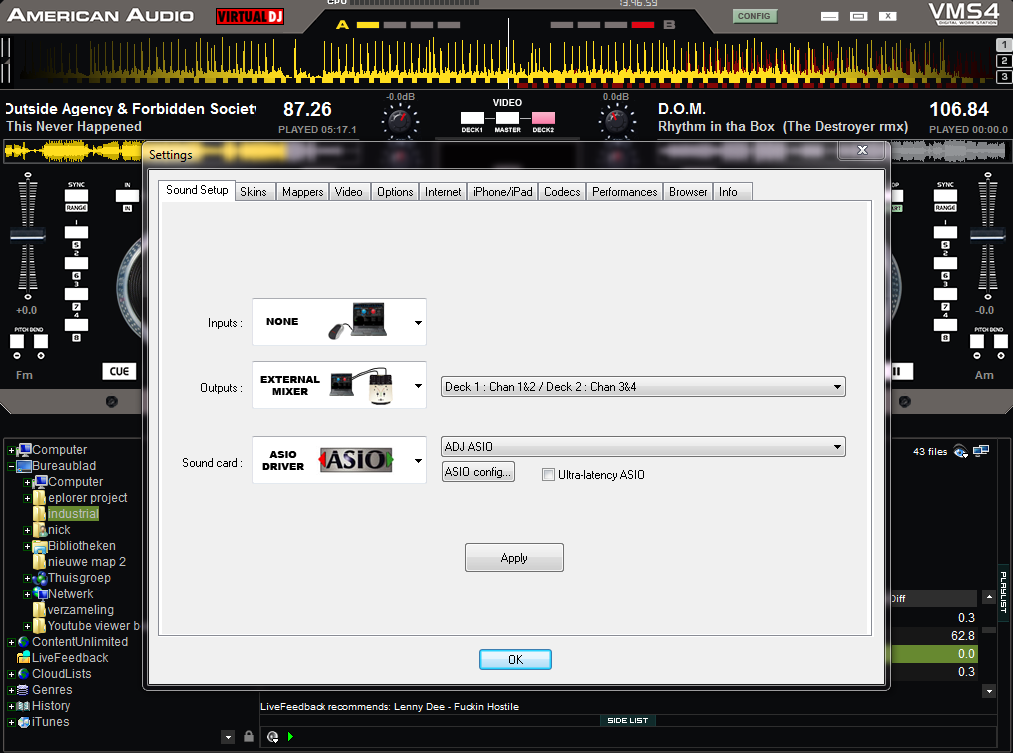Click right deck pitch bend plus button
The height and width of the screenshot is (753, 1013).
click(x=1001, y=342)
